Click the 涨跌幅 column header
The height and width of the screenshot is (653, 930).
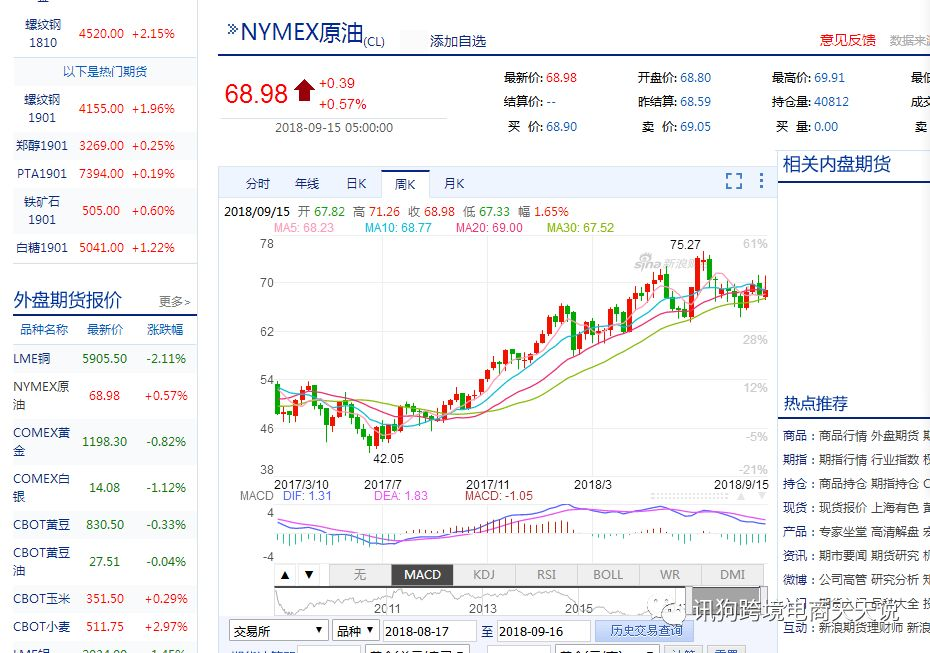pos(165,330)
